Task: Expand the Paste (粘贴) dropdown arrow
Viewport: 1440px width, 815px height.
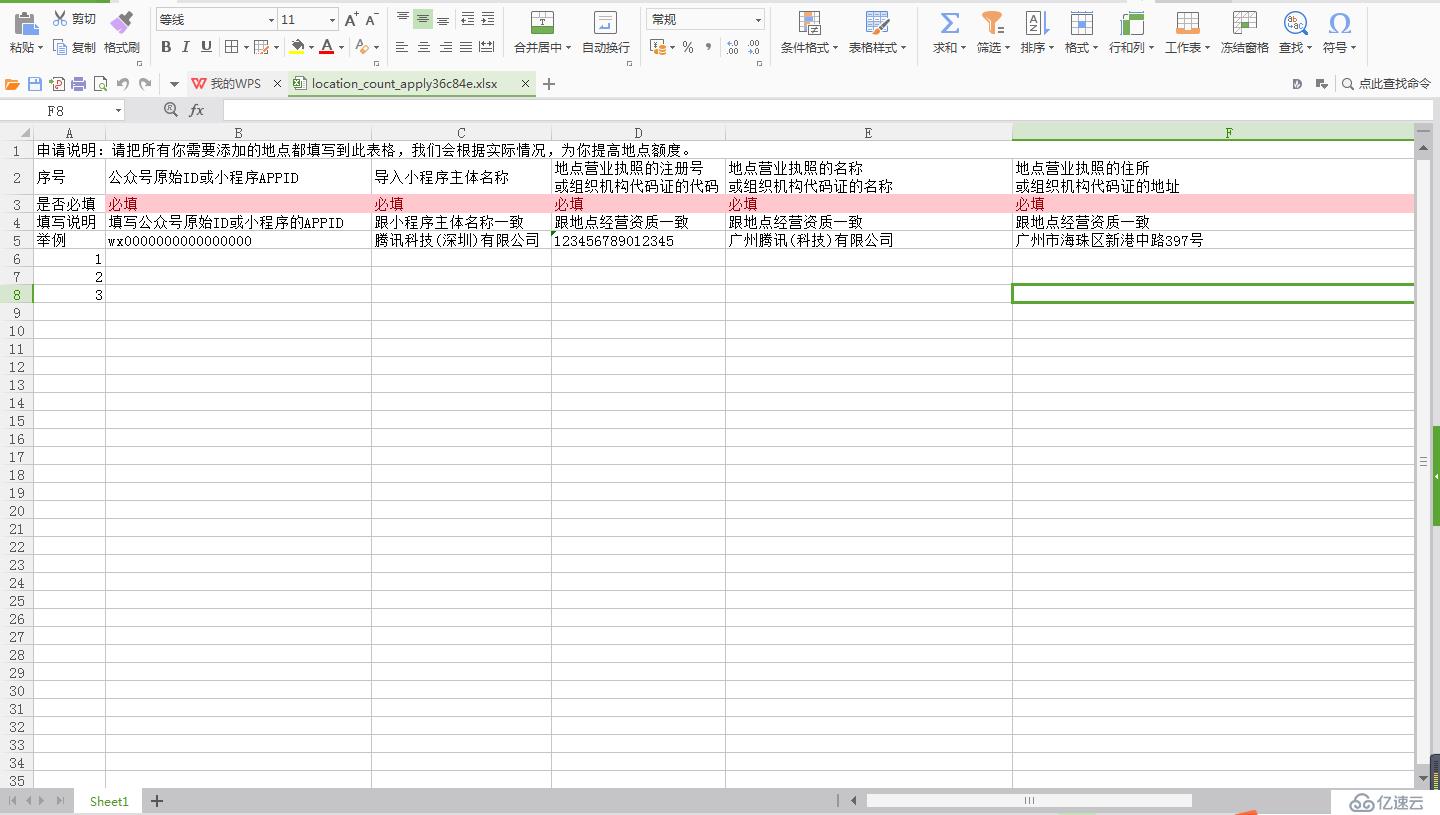Action: pyautogui.click(x=42, y=47)
